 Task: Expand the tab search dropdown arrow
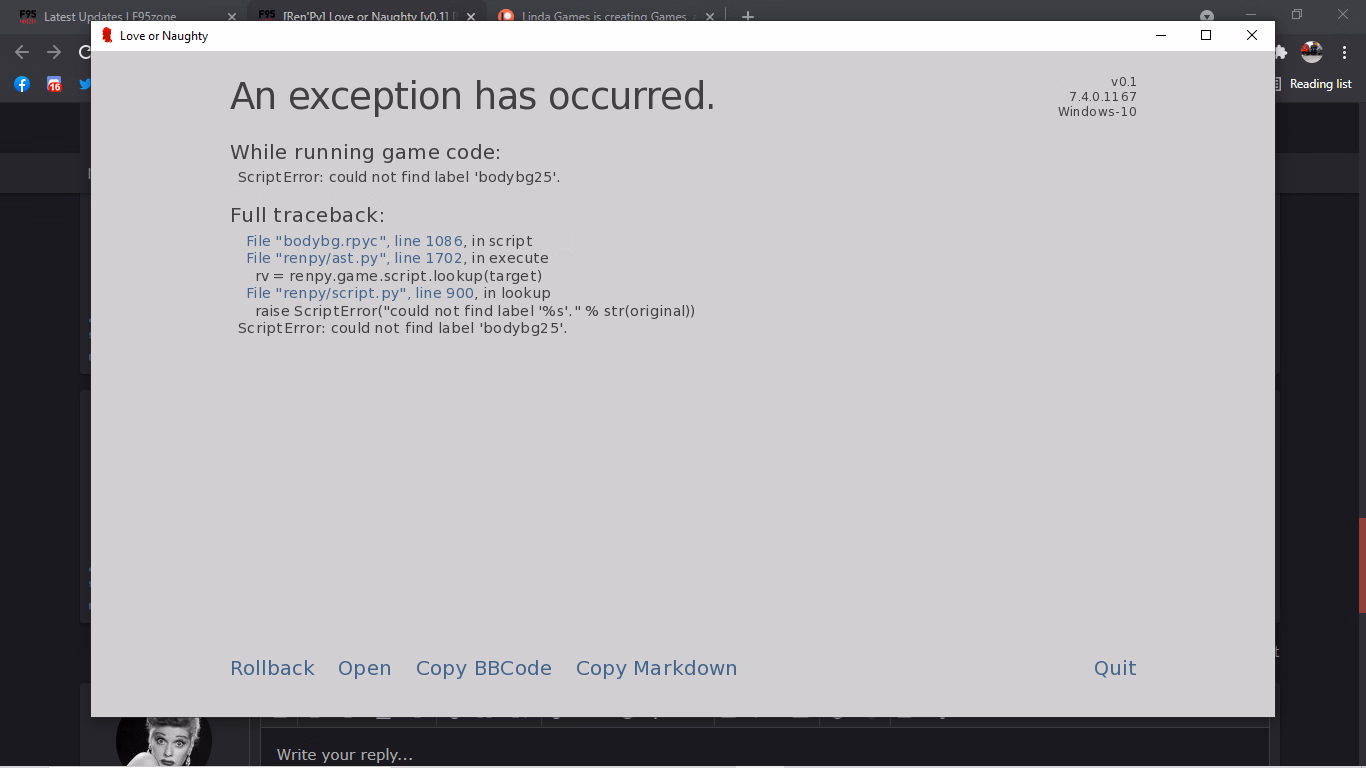click(x=1207, y=16)
